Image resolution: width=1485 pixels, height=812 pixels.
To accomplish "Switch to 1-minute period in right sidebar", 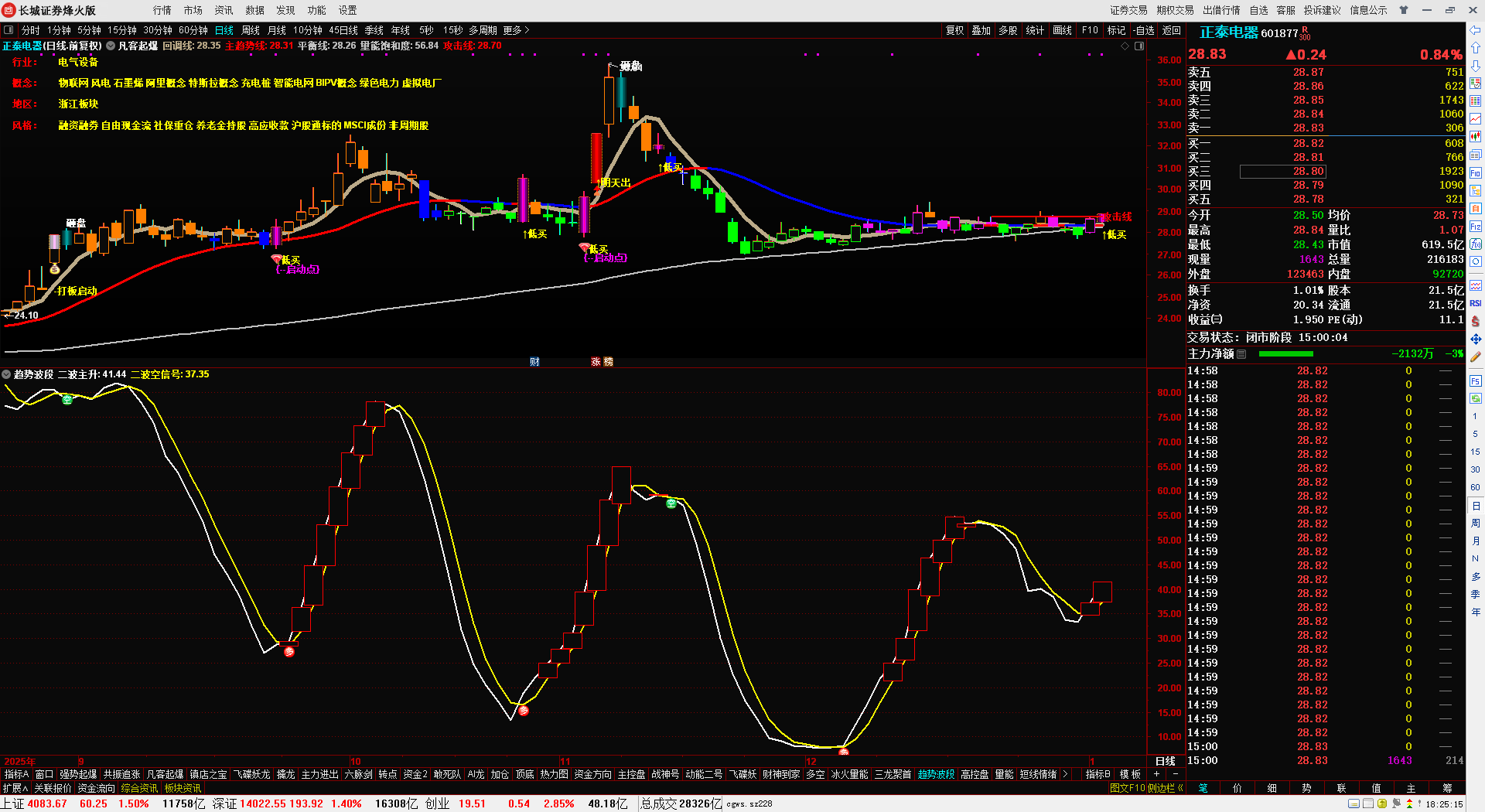I will click(x=1475, y=416).
